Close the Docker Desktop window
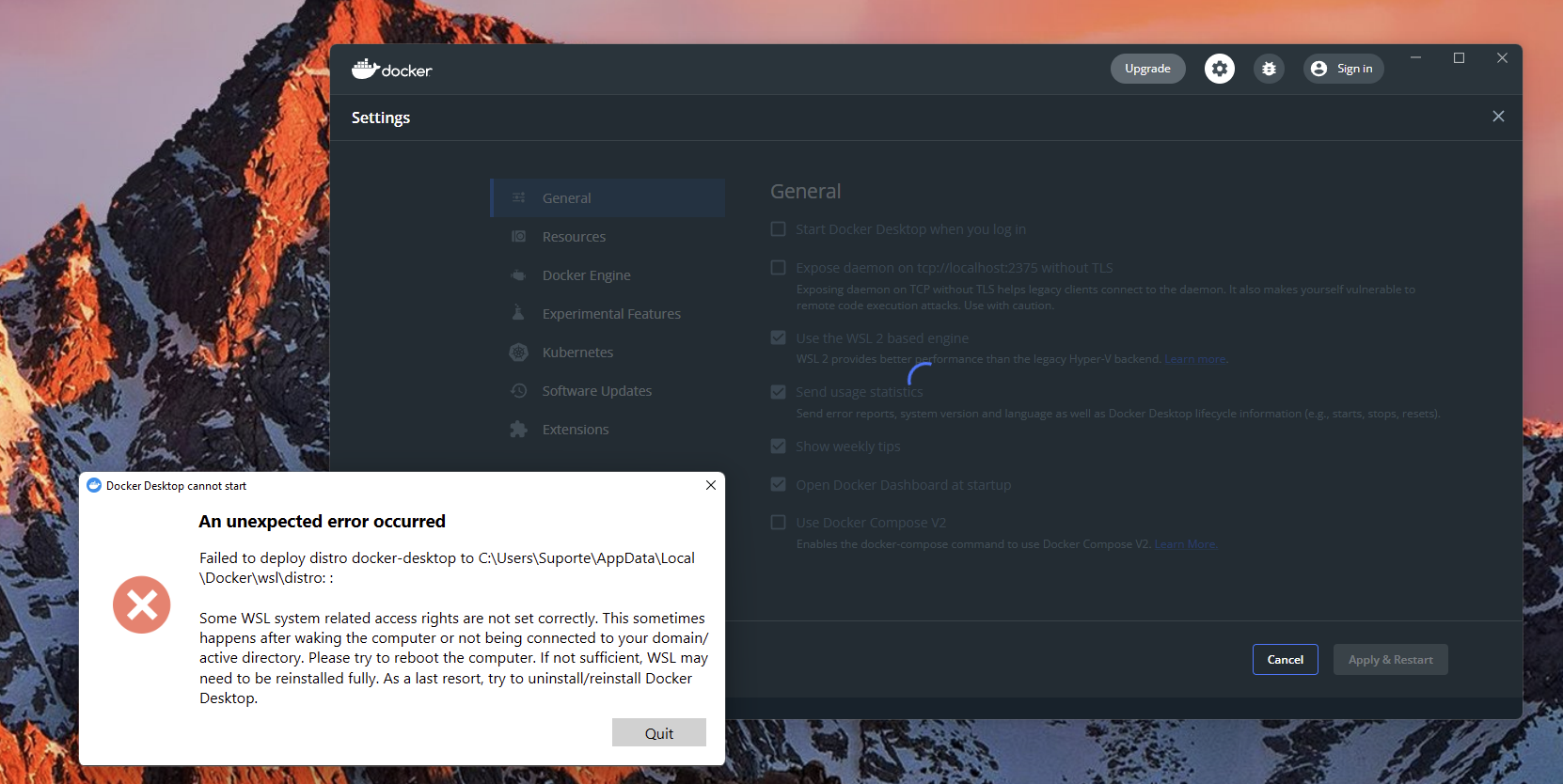The height and width of the screenshot is (784, 1563). click(x=1502, y=57)
